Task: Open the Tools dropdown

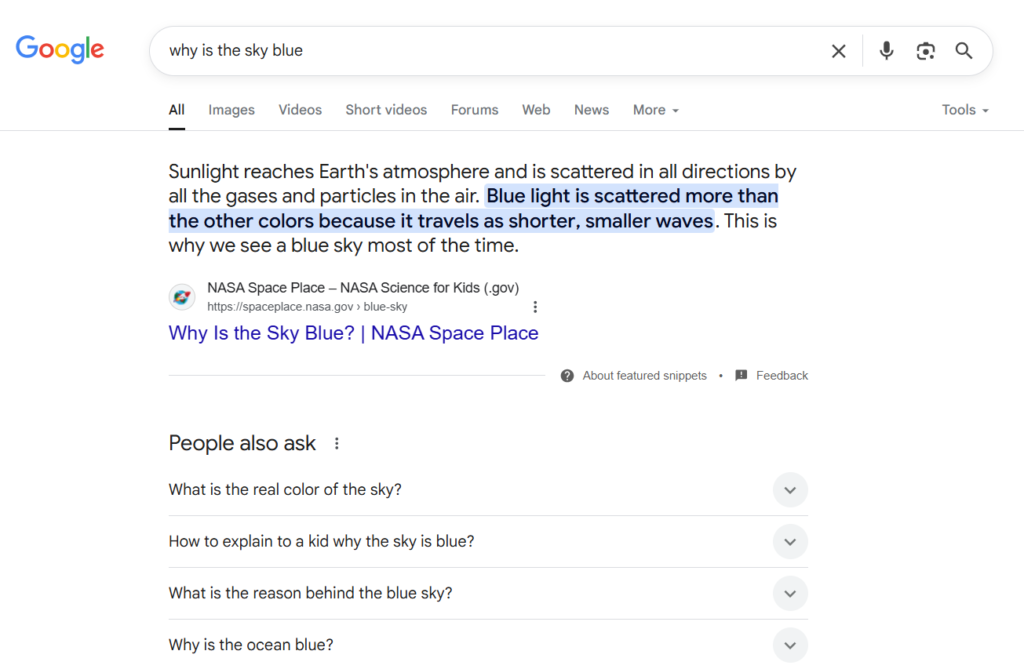Action: (x=964, y=110)
